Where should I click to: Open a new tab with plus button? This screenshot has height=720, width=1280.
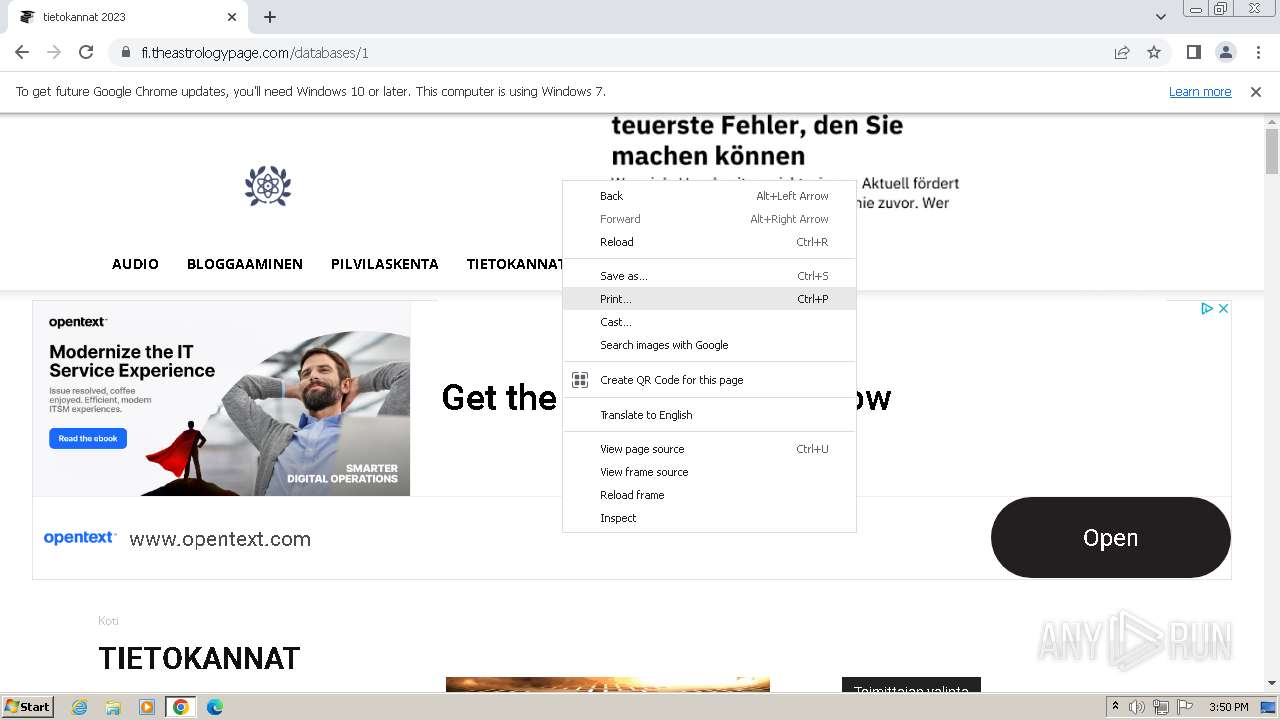pos(270,17)
